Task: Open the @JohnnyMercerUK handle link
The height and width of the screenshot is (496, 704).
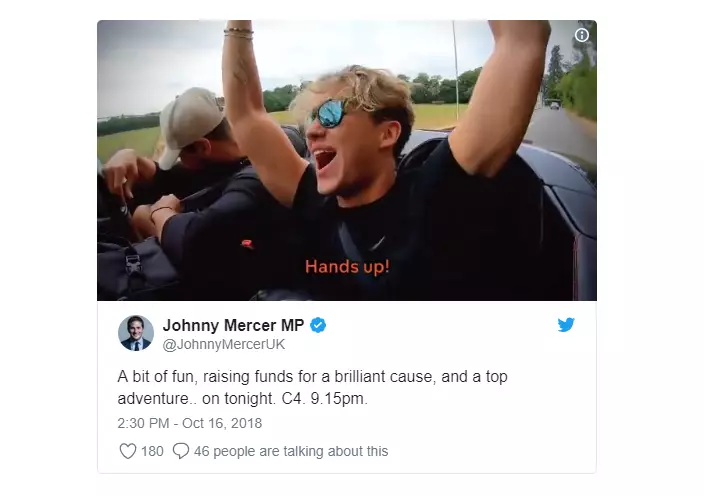Action: pos(224,344)
